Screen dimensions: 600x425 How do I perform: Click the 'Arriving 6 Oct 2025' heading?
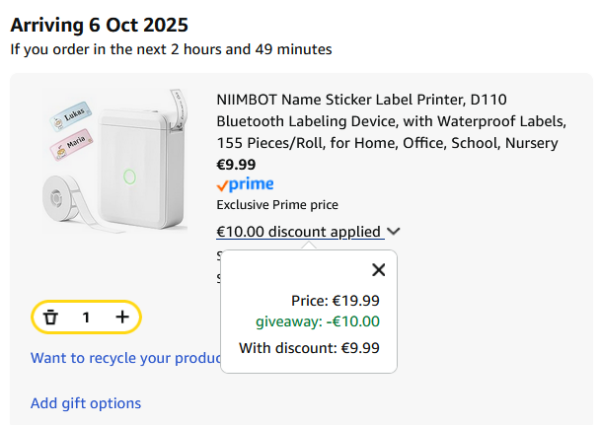tap(100, 25)
